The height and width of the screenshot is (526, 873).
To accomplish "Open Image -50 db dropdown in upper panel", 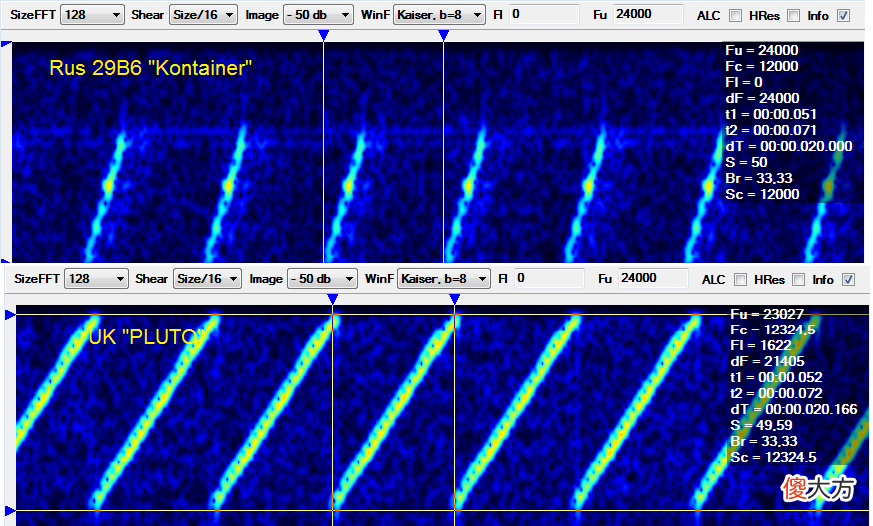I will coord(318,15).
